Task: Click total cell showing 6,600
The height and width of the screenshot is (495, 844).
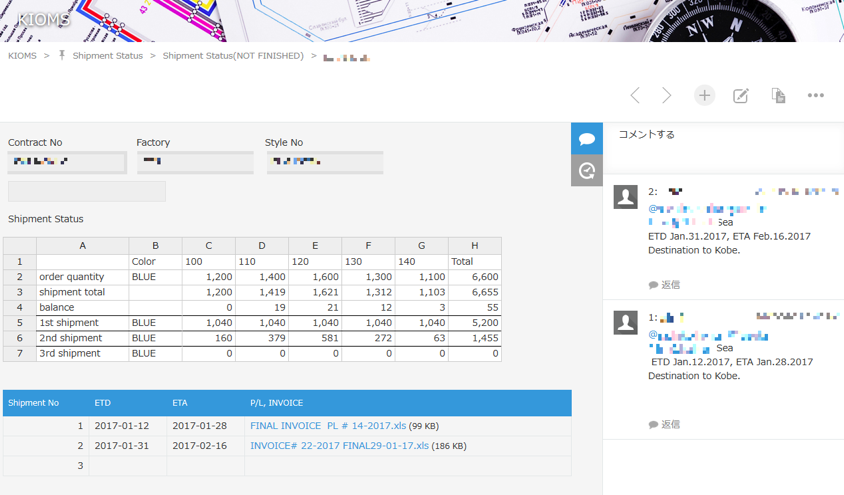Action: pos(475,277)
